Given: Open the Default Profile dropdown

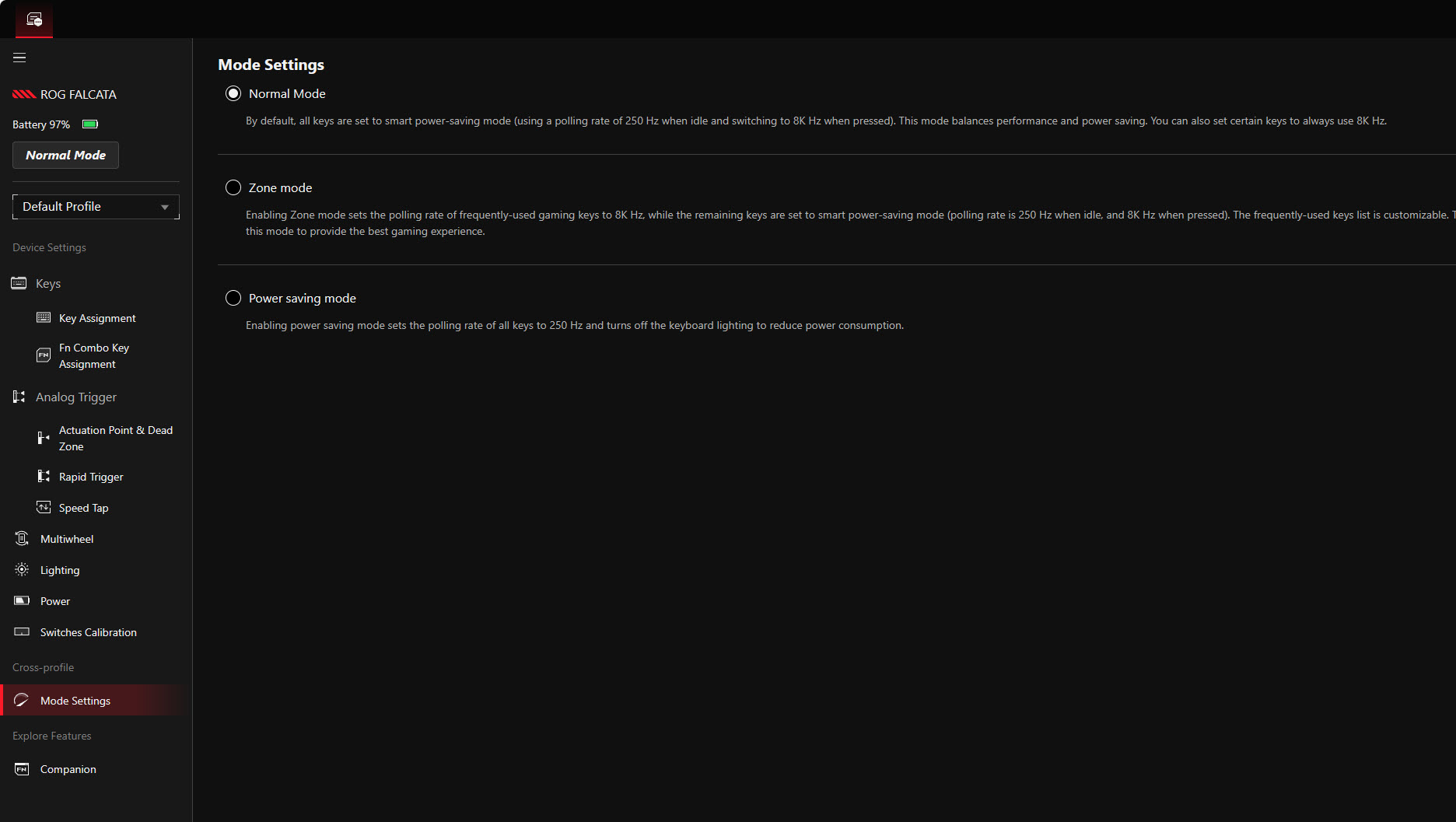Looking at the screenshot, I should (x=96, y=207).
